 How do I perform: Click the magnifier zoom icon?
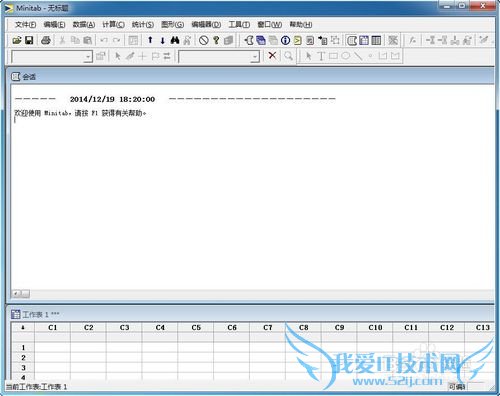(x=289, y=55)
